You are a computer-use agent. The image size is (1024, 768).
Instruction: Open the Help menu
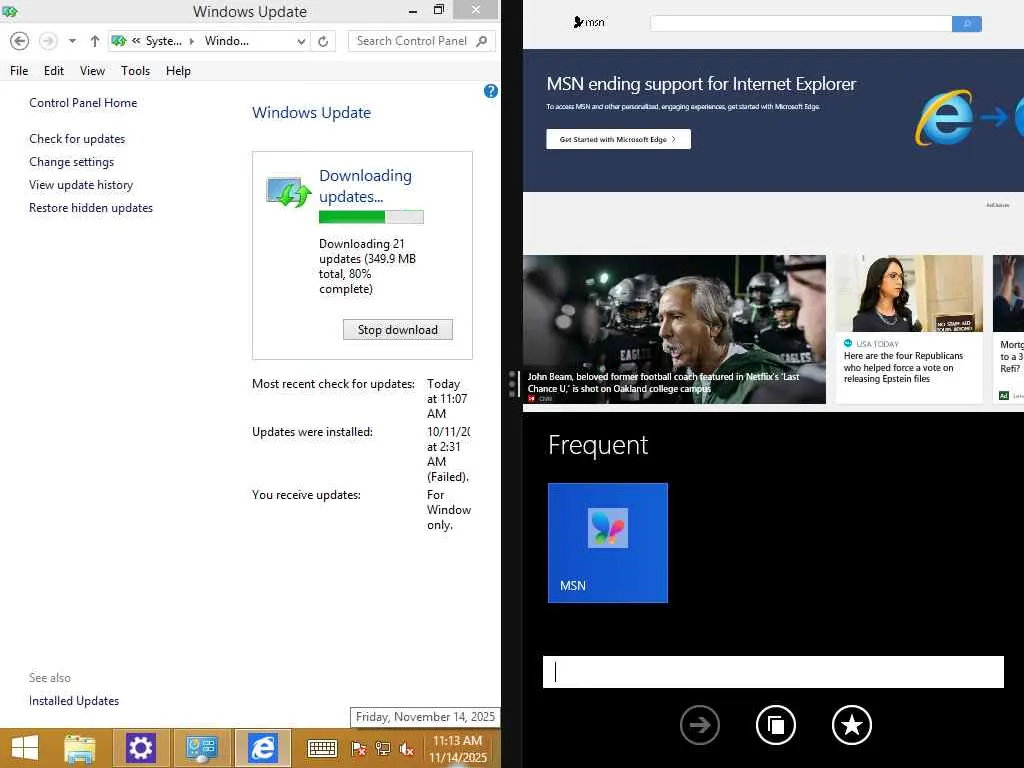click(178, 71)
